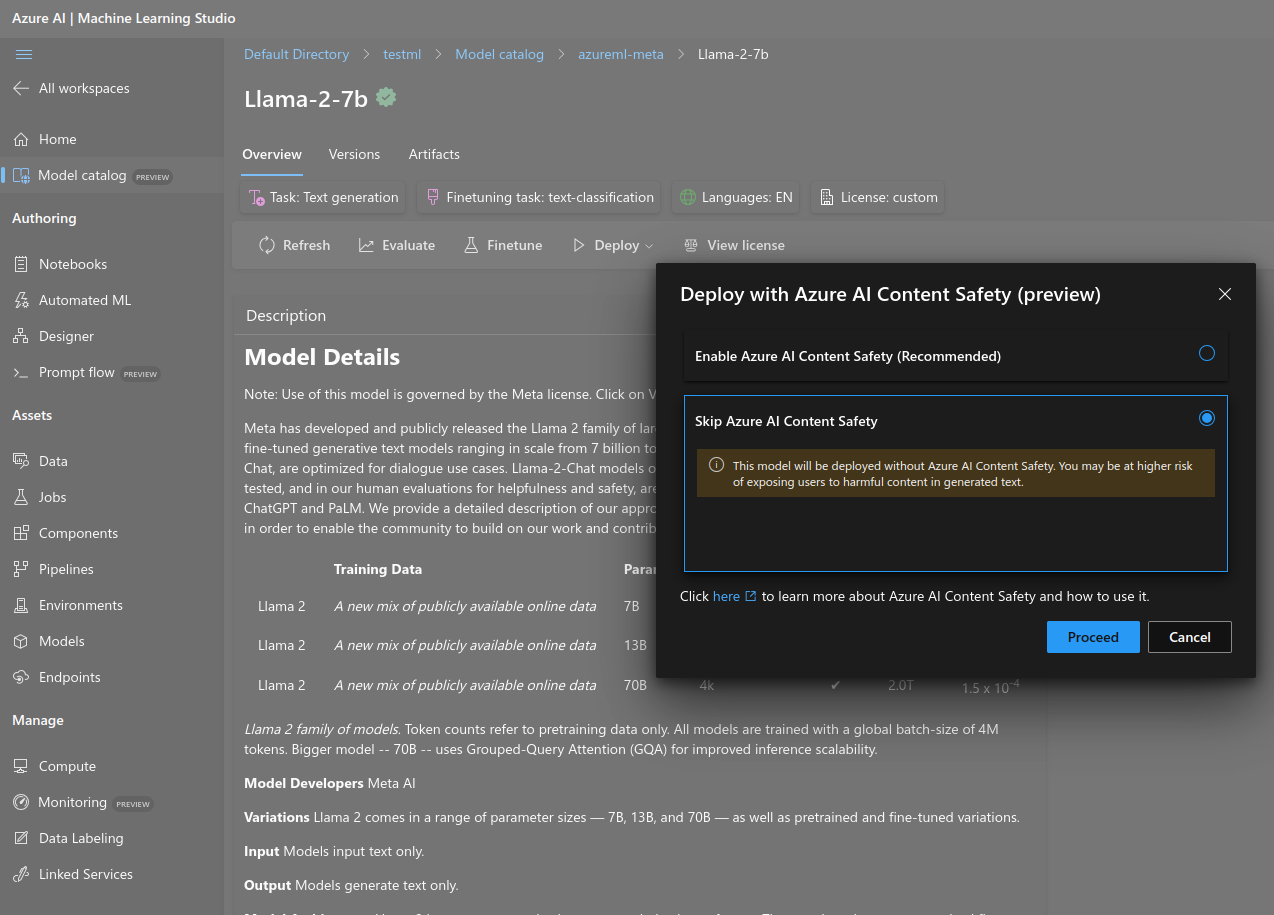Viewport: 1274px width, 915px height.
Task: Switch to the Versions tab
Action: 354,154
